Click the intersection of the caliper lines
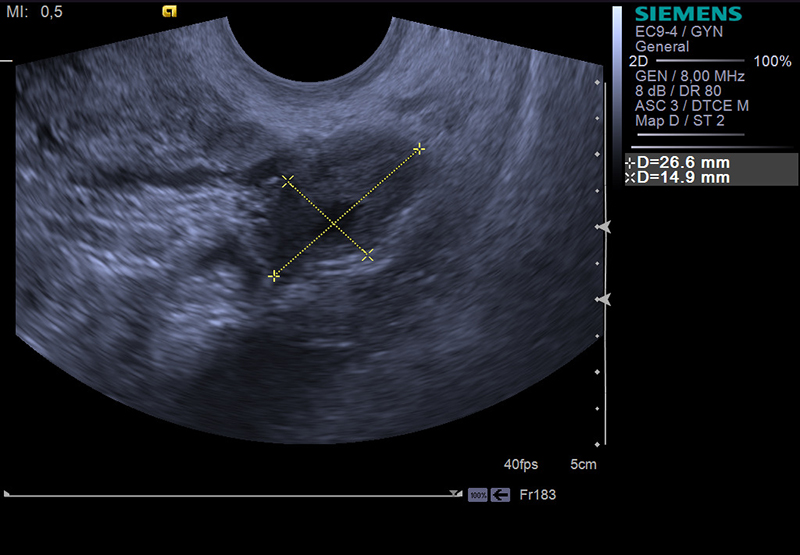Image resolution: width=800 pixels, height=555 pixels. (334, 223)
